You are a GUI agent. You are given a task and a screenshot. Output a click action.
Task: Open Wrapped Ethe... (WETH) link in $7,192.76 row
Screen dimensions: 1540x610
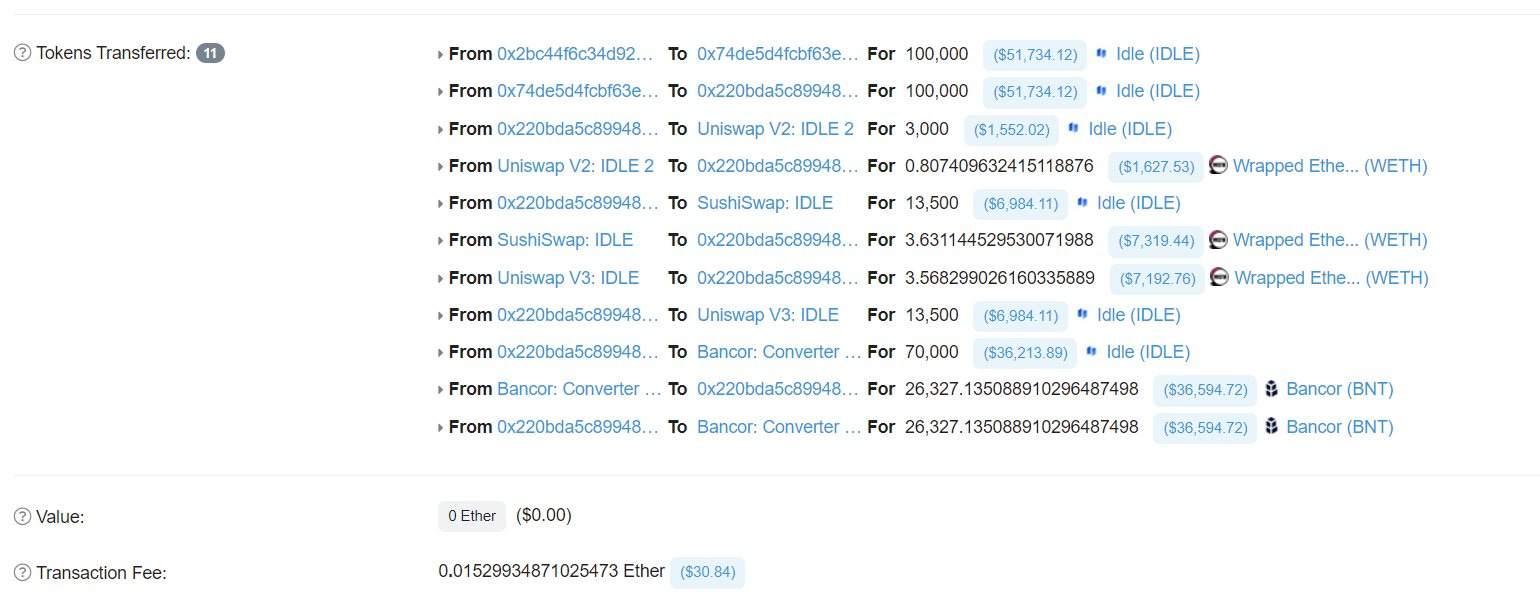point(1332,278)
